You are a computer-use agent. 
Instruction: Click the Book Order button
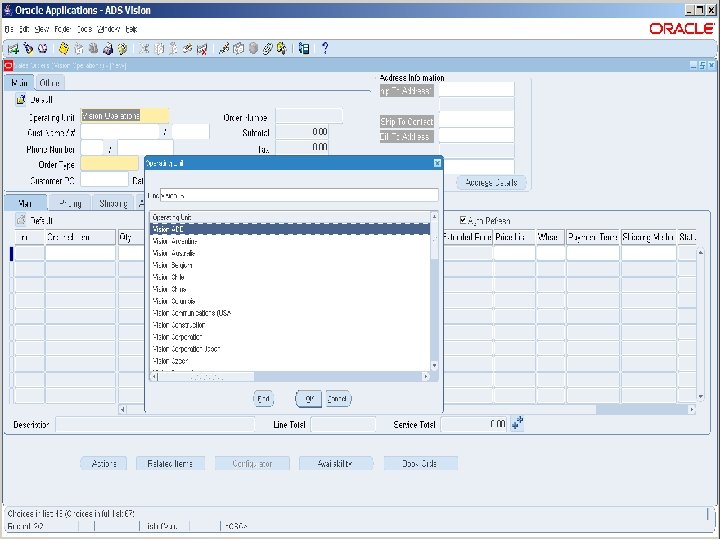pos(420,464)
